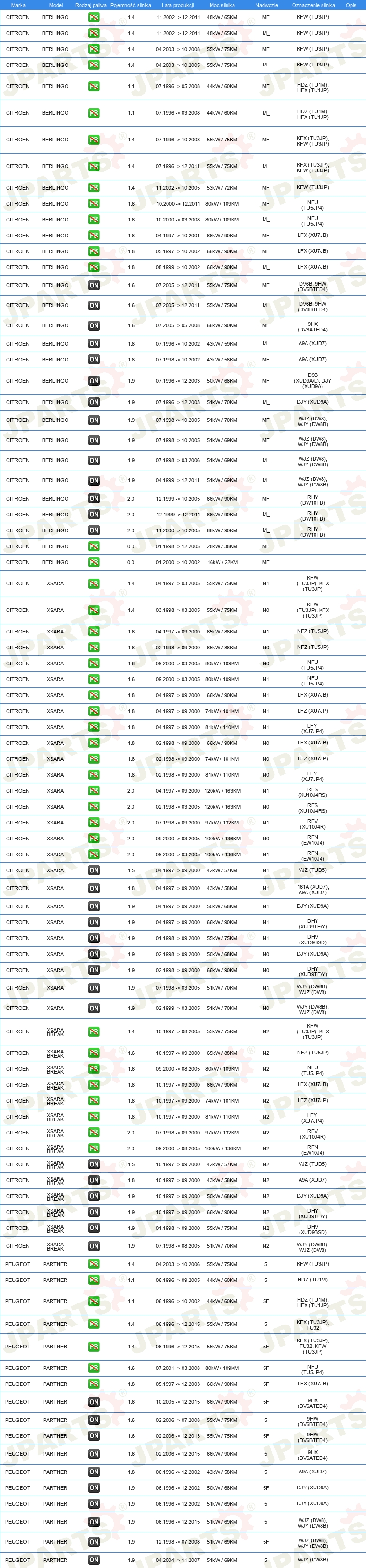Click diesel ON icon in Berlingo 43kW / 59KM row
This screenshot has width=366, height=1568.
click(94, 344)
